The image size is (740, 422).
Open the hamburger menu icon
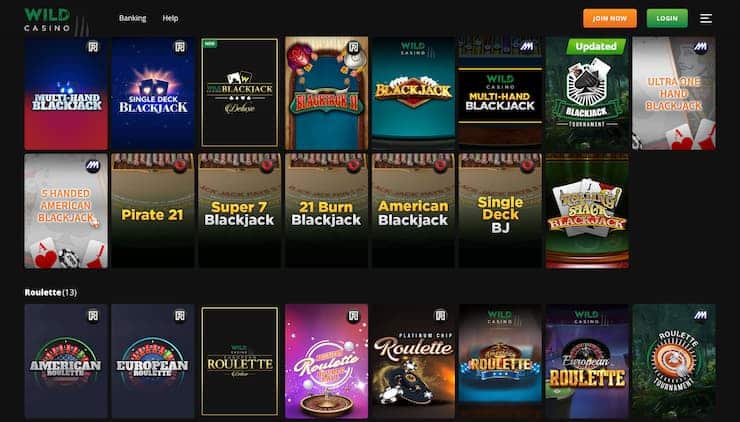[706, 18]
